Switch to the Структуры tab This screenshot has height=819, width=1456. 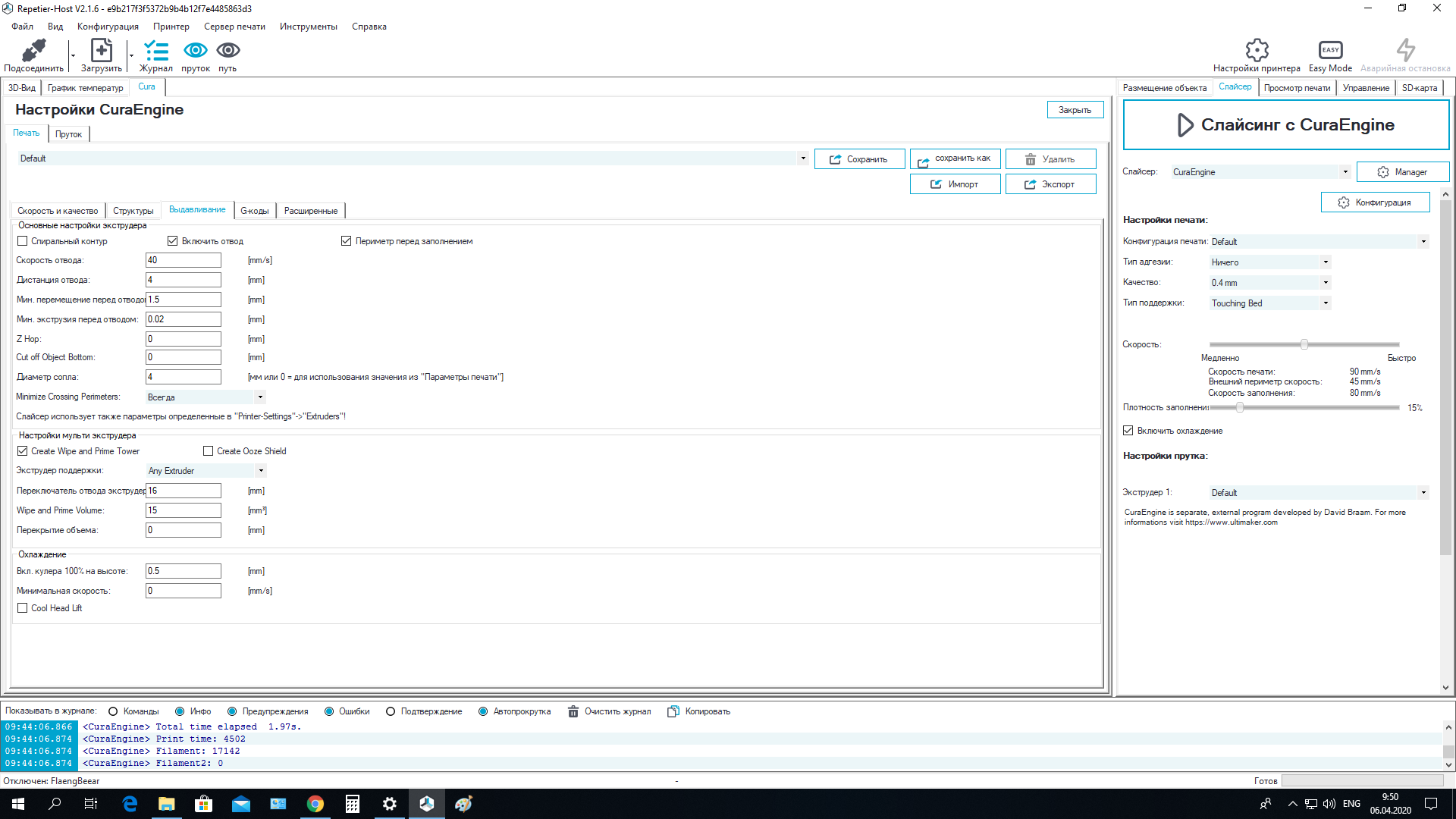133,211
